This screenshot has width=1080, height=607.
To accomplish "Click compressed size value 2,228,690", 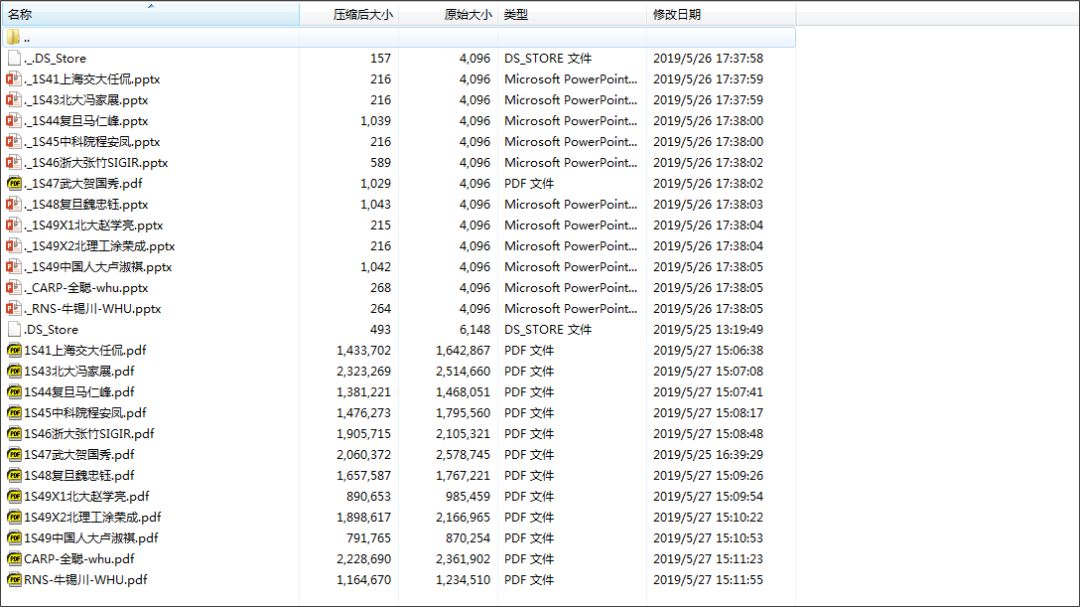I will (x=364, y=559).
